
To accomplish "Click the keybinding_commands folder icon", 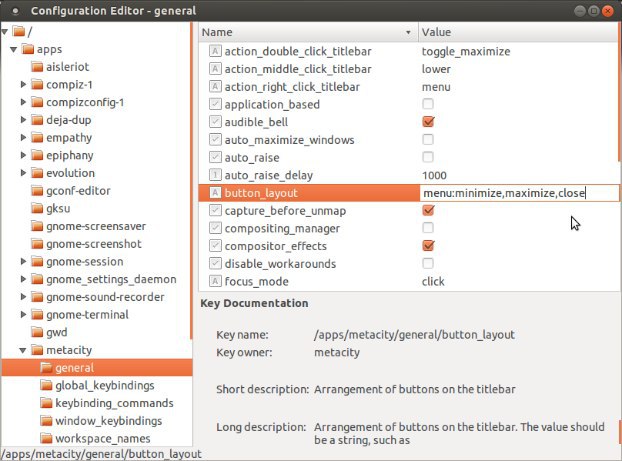I will tap(46, 403).
